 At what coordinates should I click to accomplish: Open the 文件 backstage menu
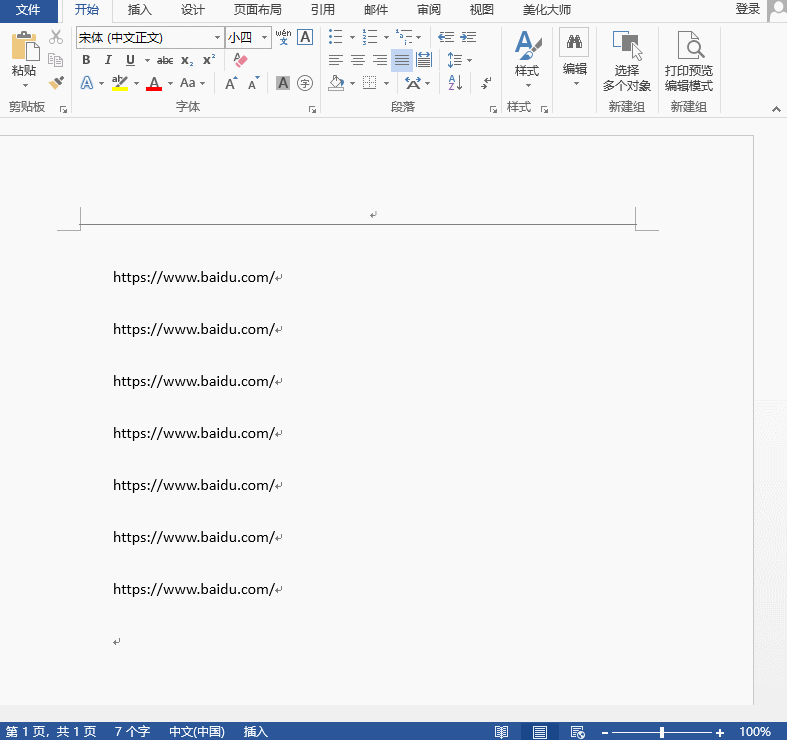(x=29, y=10)
